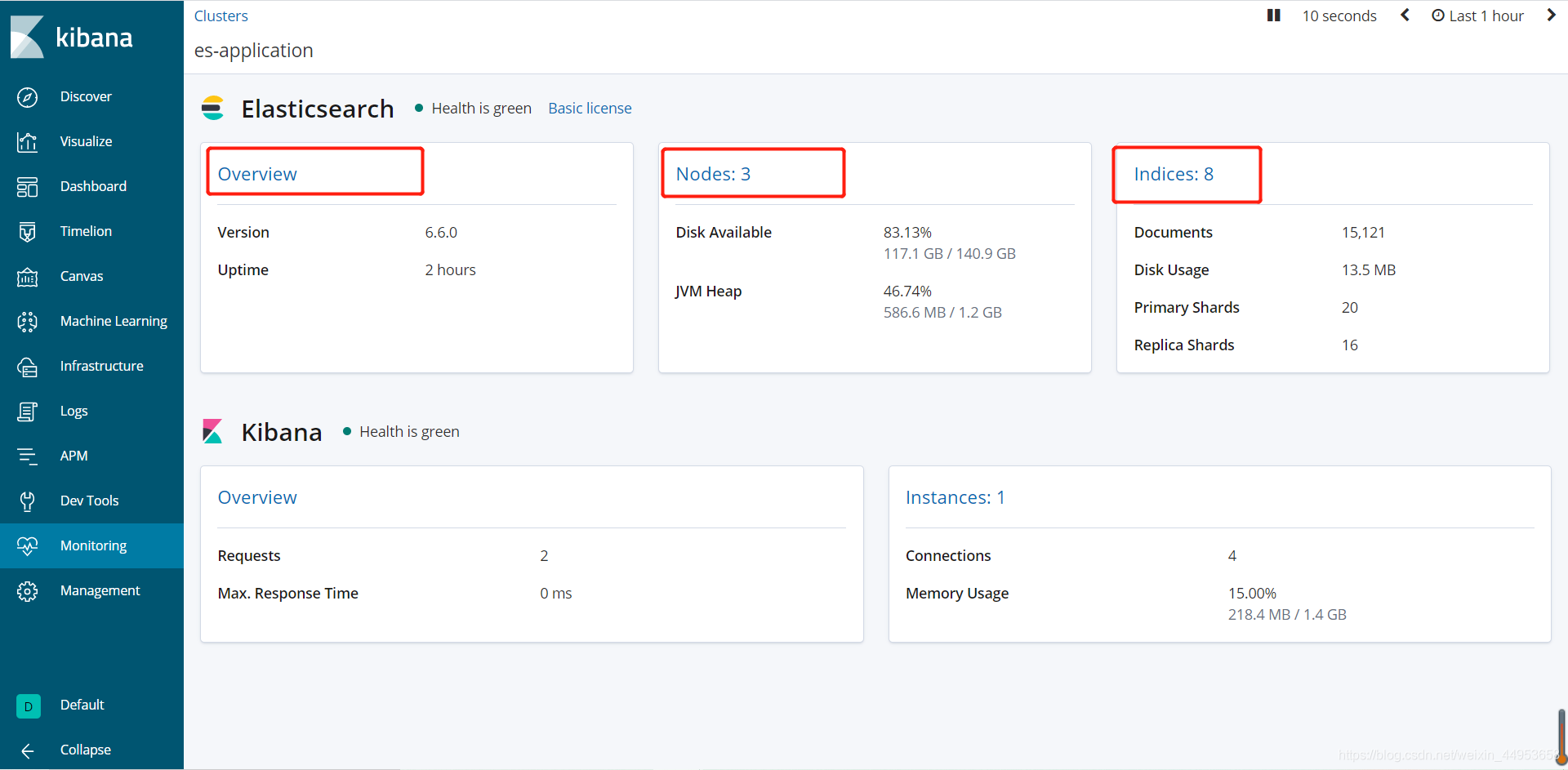This screenshot has width=1568, height=770.
Task: Click the Default space label
Action: point(82,705)
